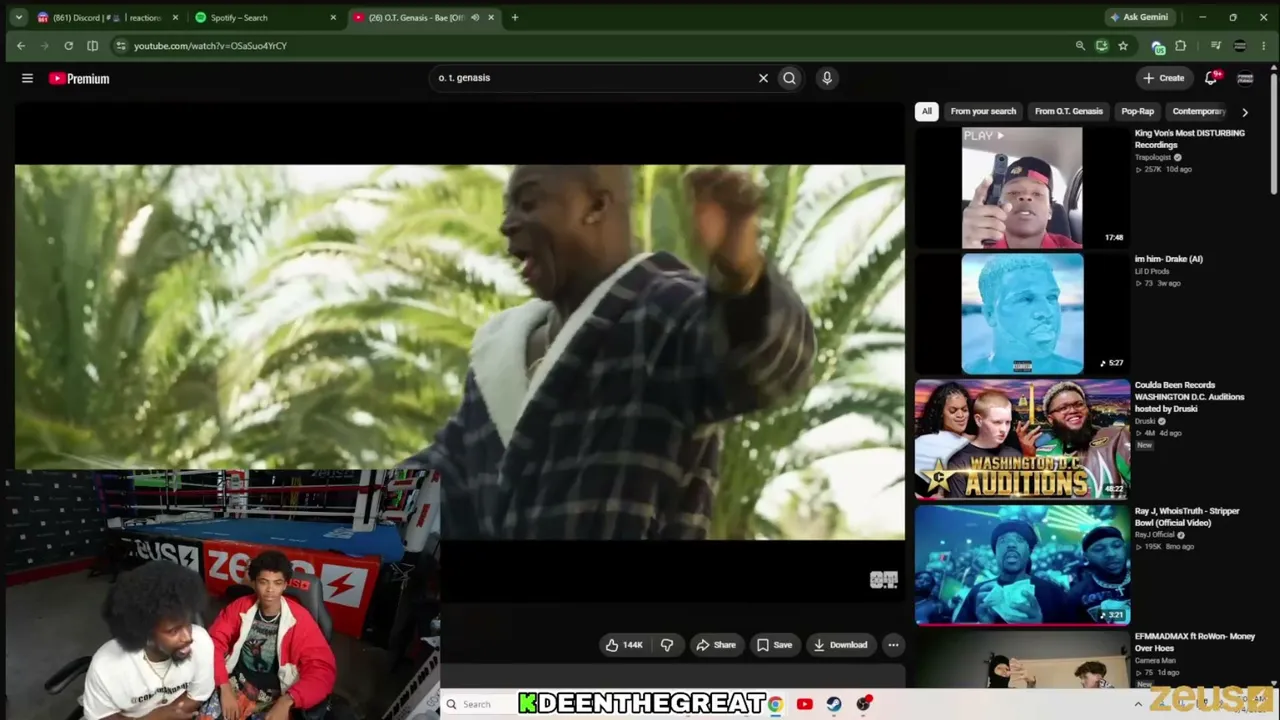
Task: Open YouTube notifications bell
Action: (x=1211, y=78)
